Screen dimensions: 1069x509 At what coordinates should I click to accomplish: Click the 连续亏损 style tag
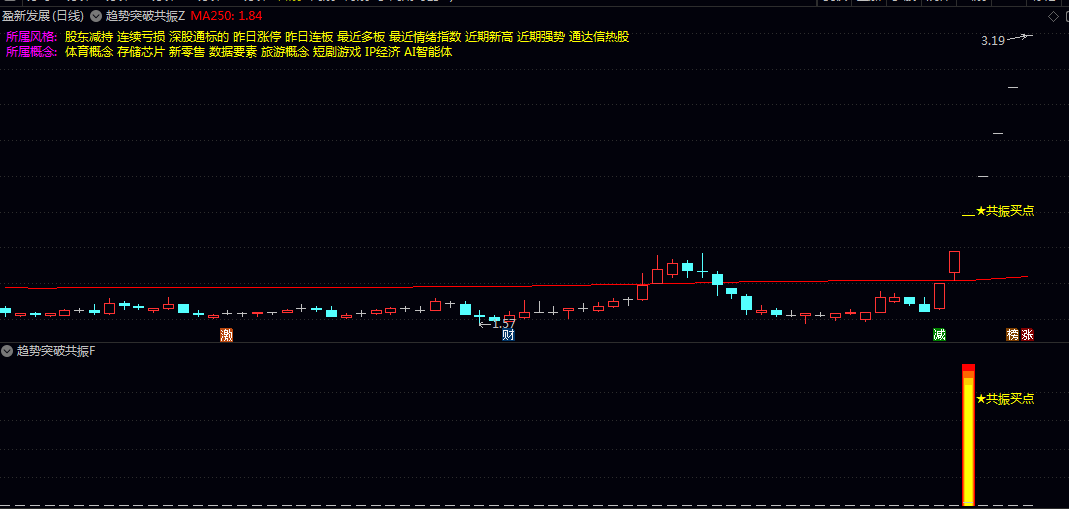(140, 37)
